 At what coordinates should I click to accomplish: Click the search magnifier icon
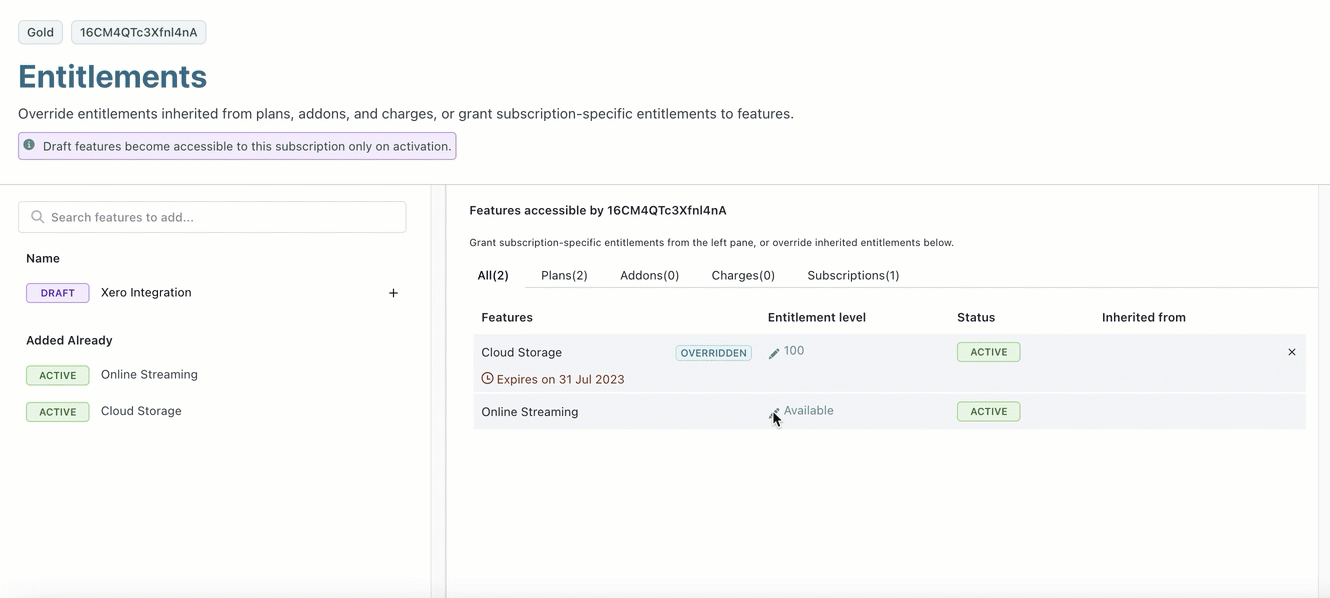click(38, 217)
